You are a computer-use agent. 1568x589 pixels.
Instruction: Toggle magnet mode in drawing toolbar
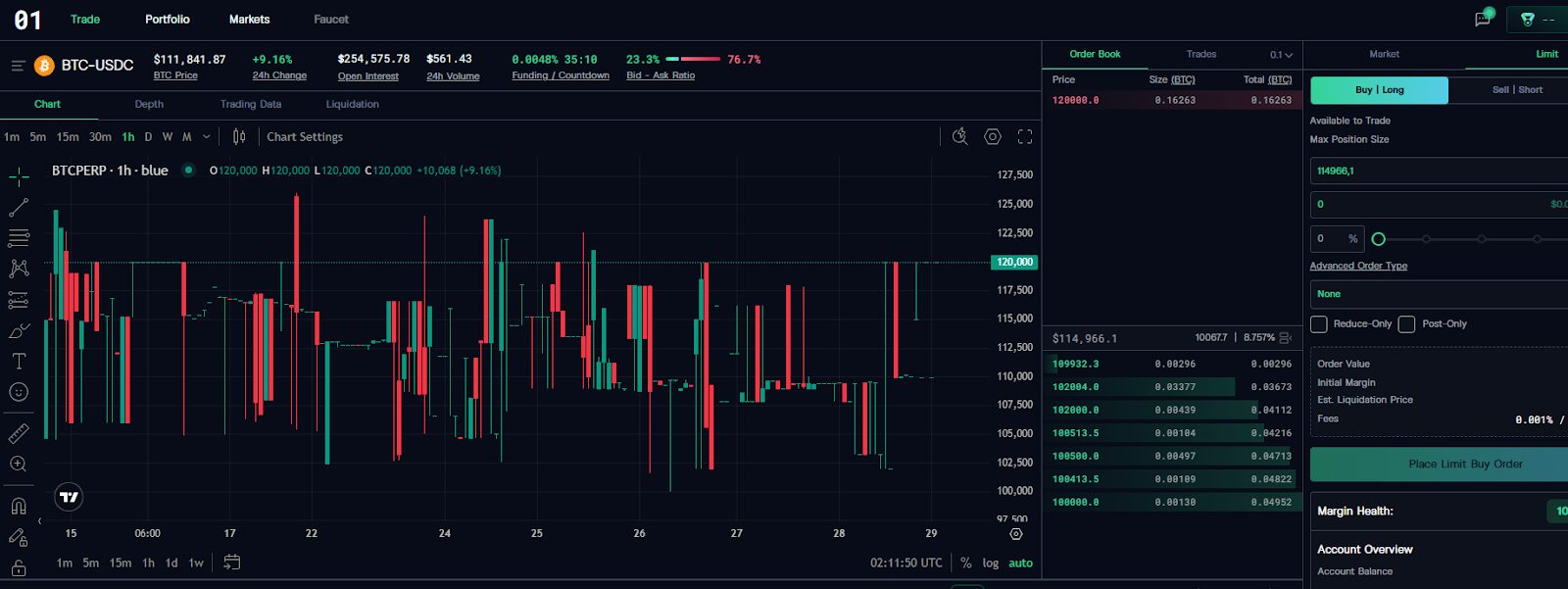[19, 506]
